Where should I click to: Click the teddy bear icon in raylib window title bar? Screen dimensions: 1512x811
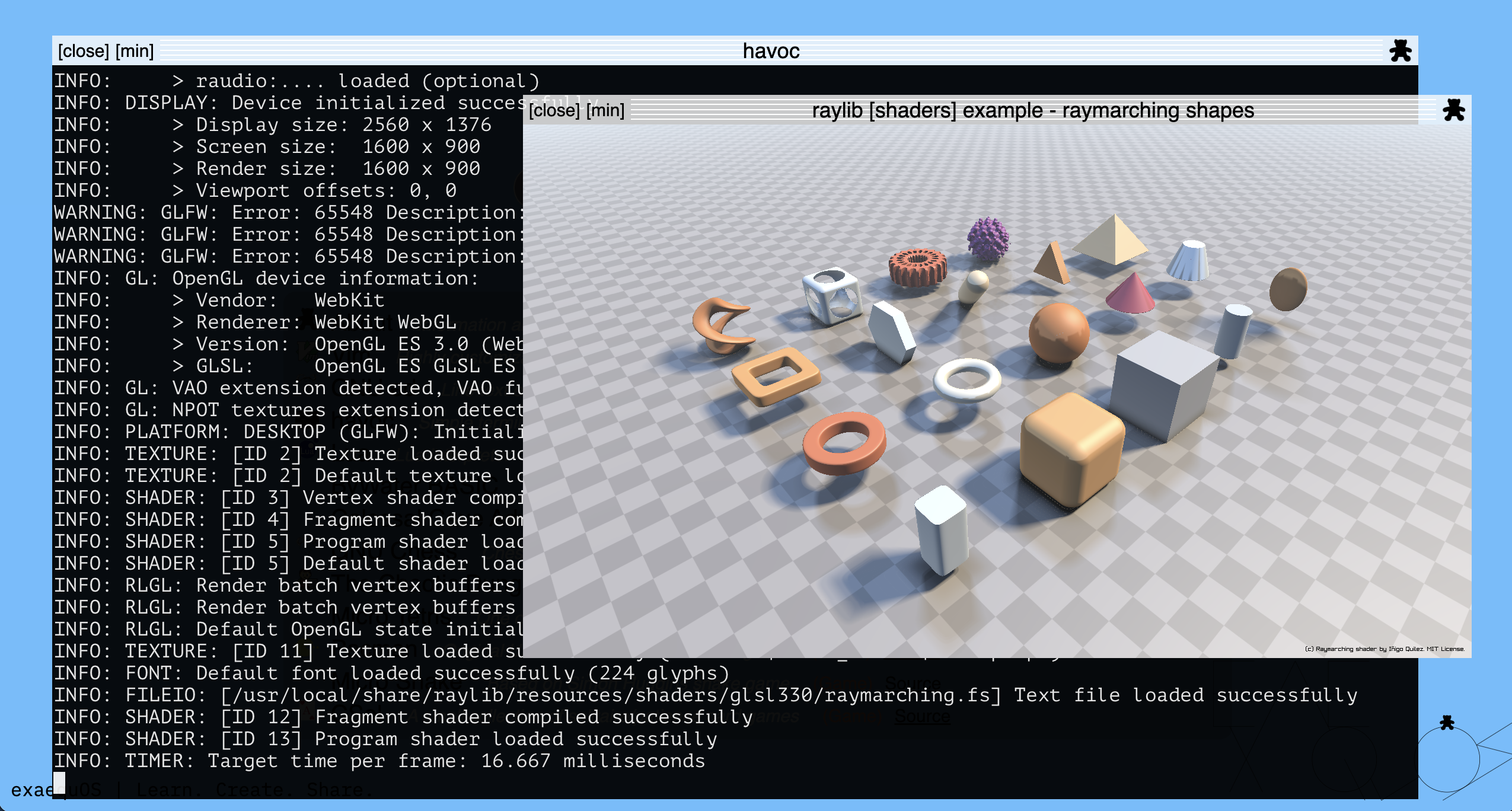(1454, 110)
